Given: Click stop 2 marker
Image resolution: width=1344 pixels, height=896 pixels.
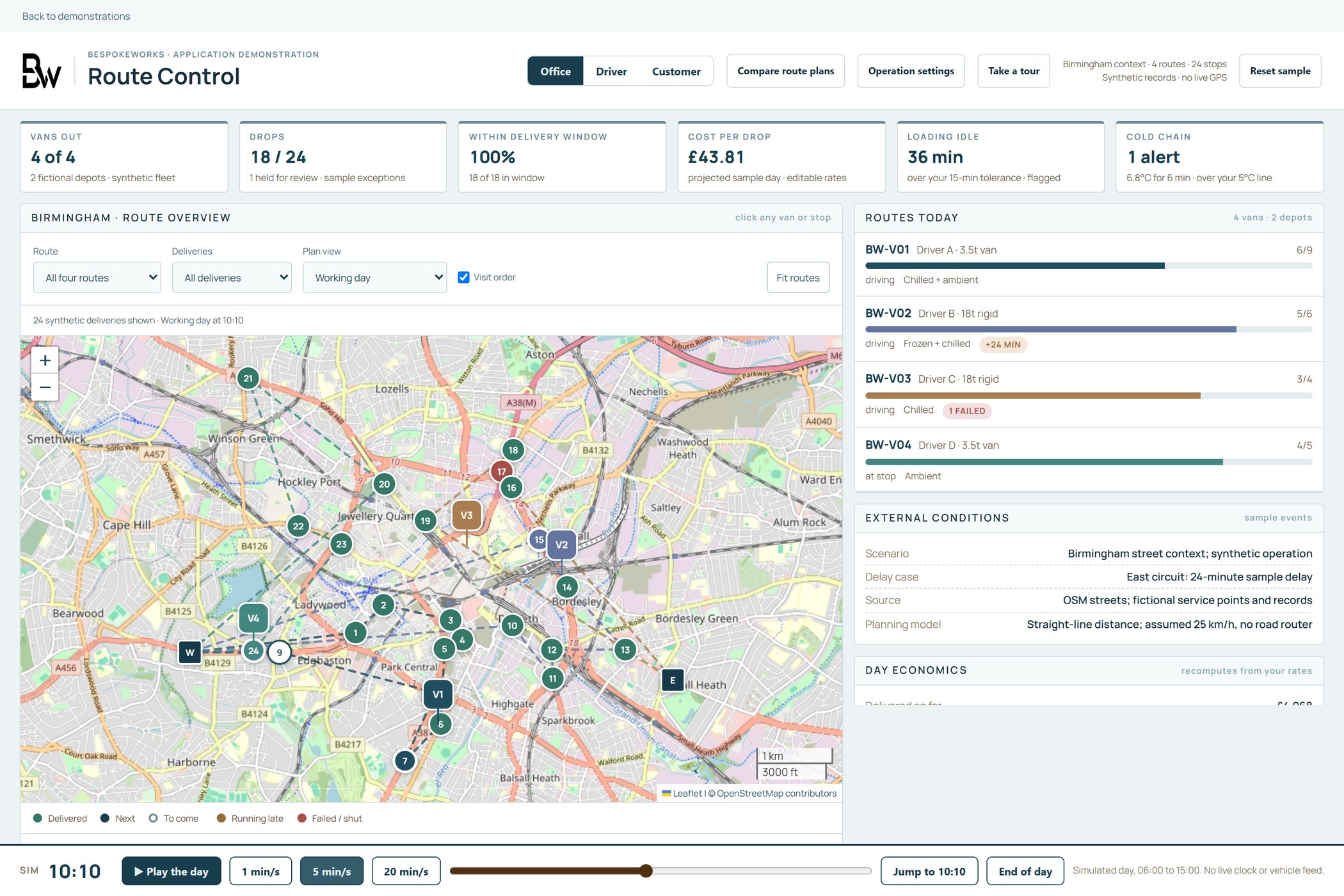Looking at the screenshot, I should [x=383, y=605].
